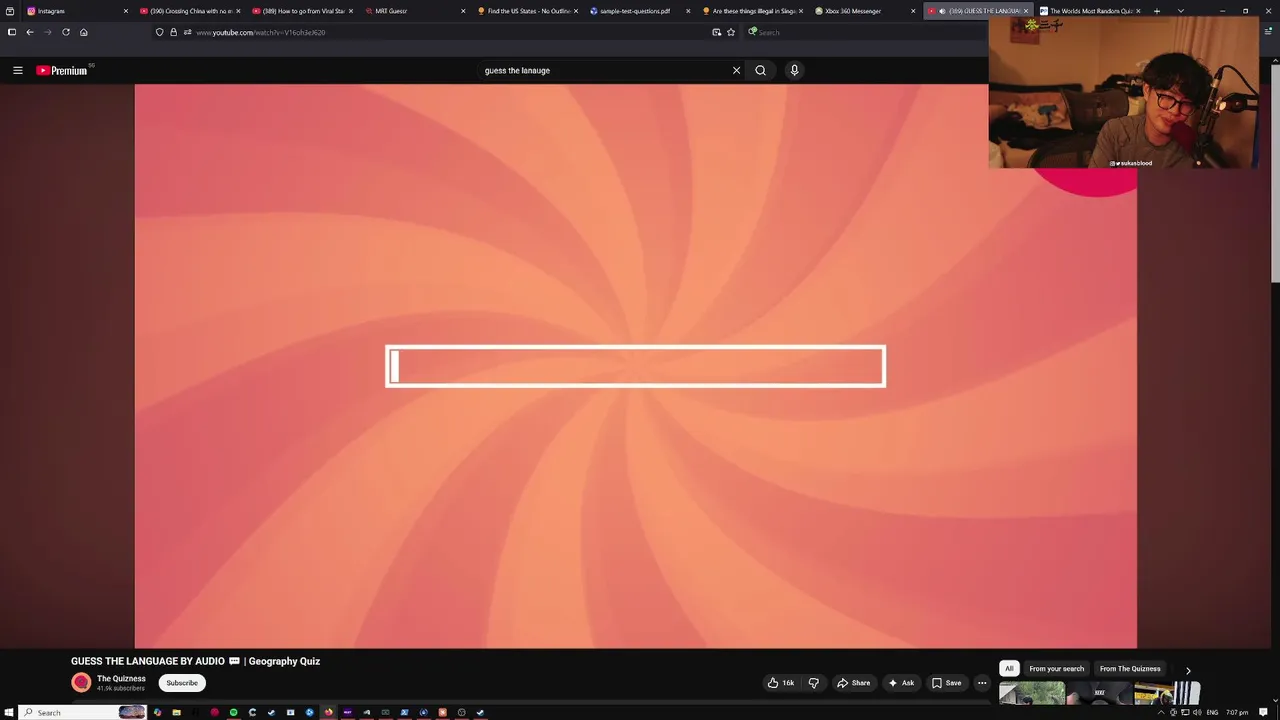
Task: Close the MRT Guessr tab
Action: [x=463, y=11]
